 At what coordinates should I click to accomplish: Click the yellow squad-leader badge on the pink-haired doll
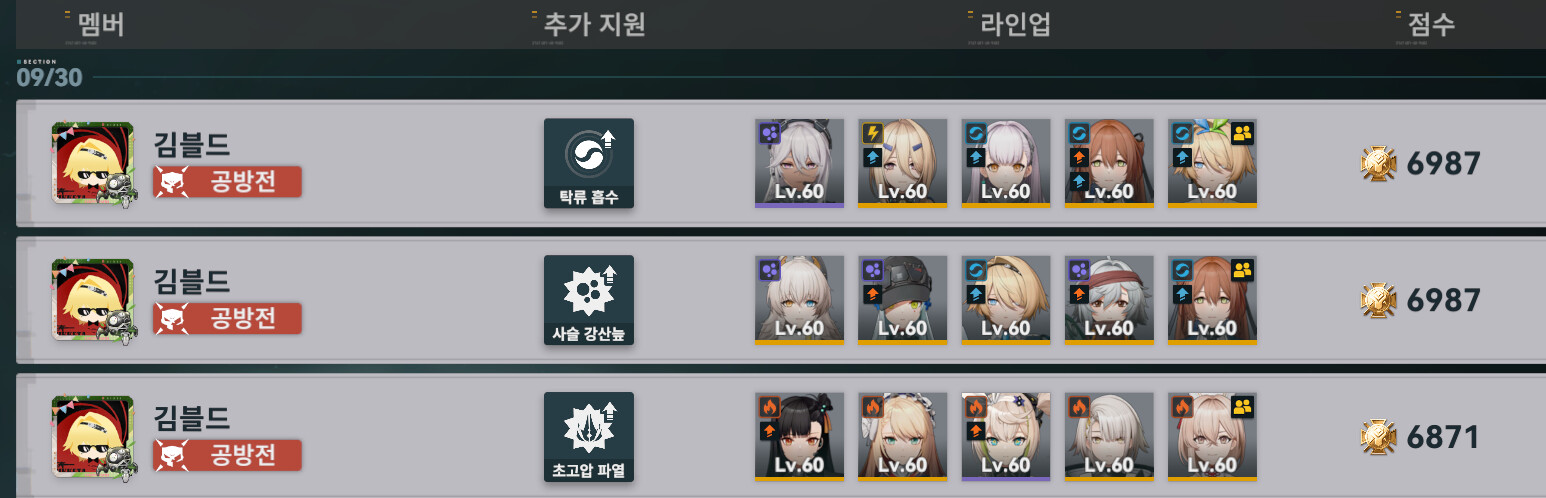click(1243, 406)
